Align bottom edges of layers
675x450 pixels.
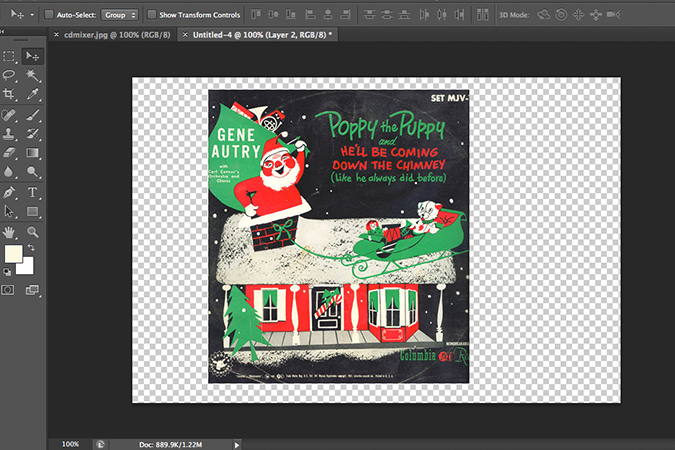coord(291,15)
